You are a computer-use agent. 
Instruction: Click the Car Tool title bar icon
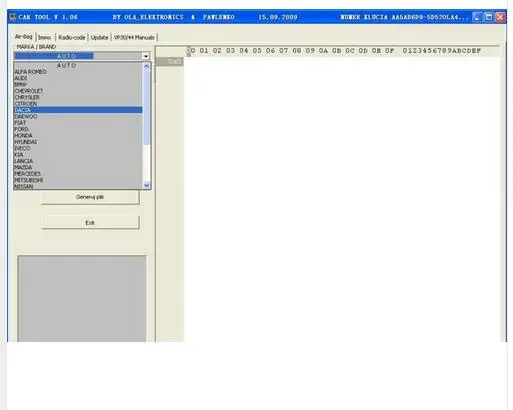pos(13,17)
